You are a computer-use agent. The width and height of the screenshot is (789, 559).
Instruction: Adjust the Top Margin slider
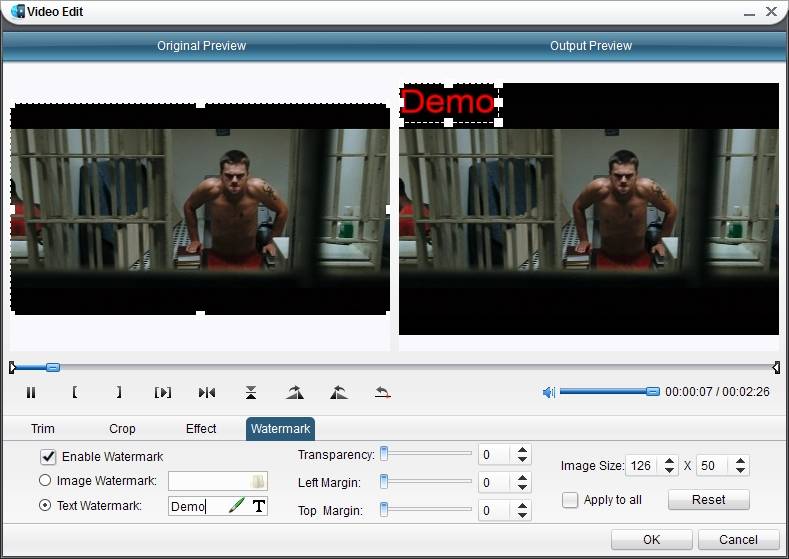[x=384, y=510]
